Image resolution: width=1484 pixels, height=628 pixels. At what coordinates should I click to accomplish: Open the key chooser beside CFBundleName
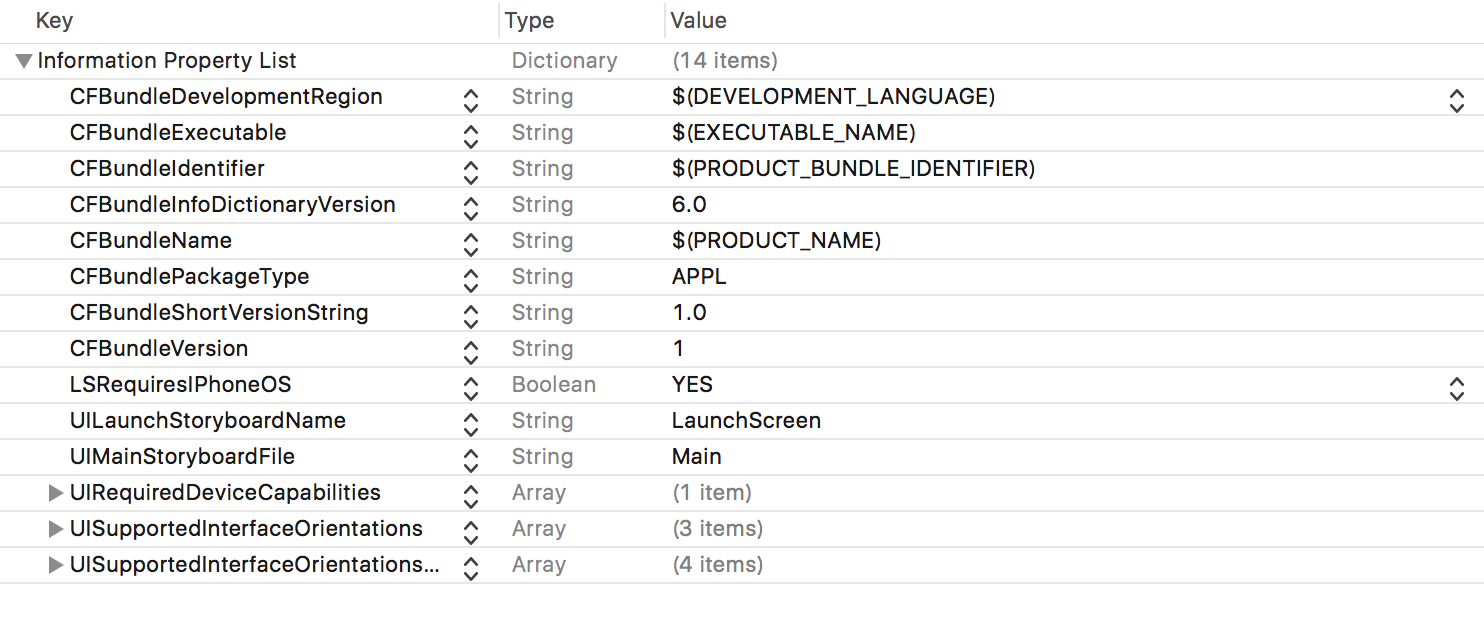point(470,240)
